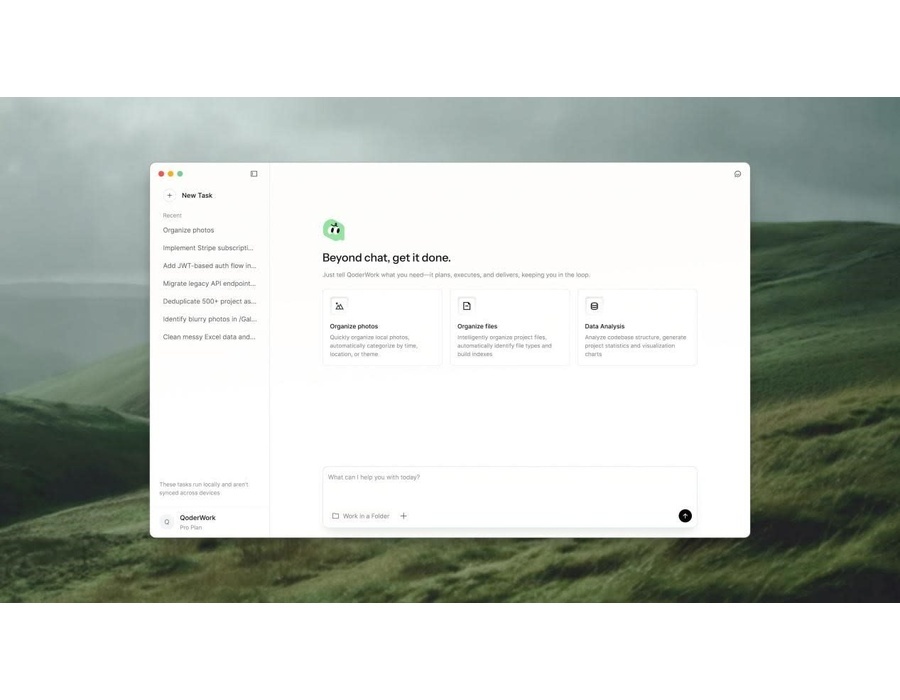Click the Organize photos card icon

(x=339, y=306)
